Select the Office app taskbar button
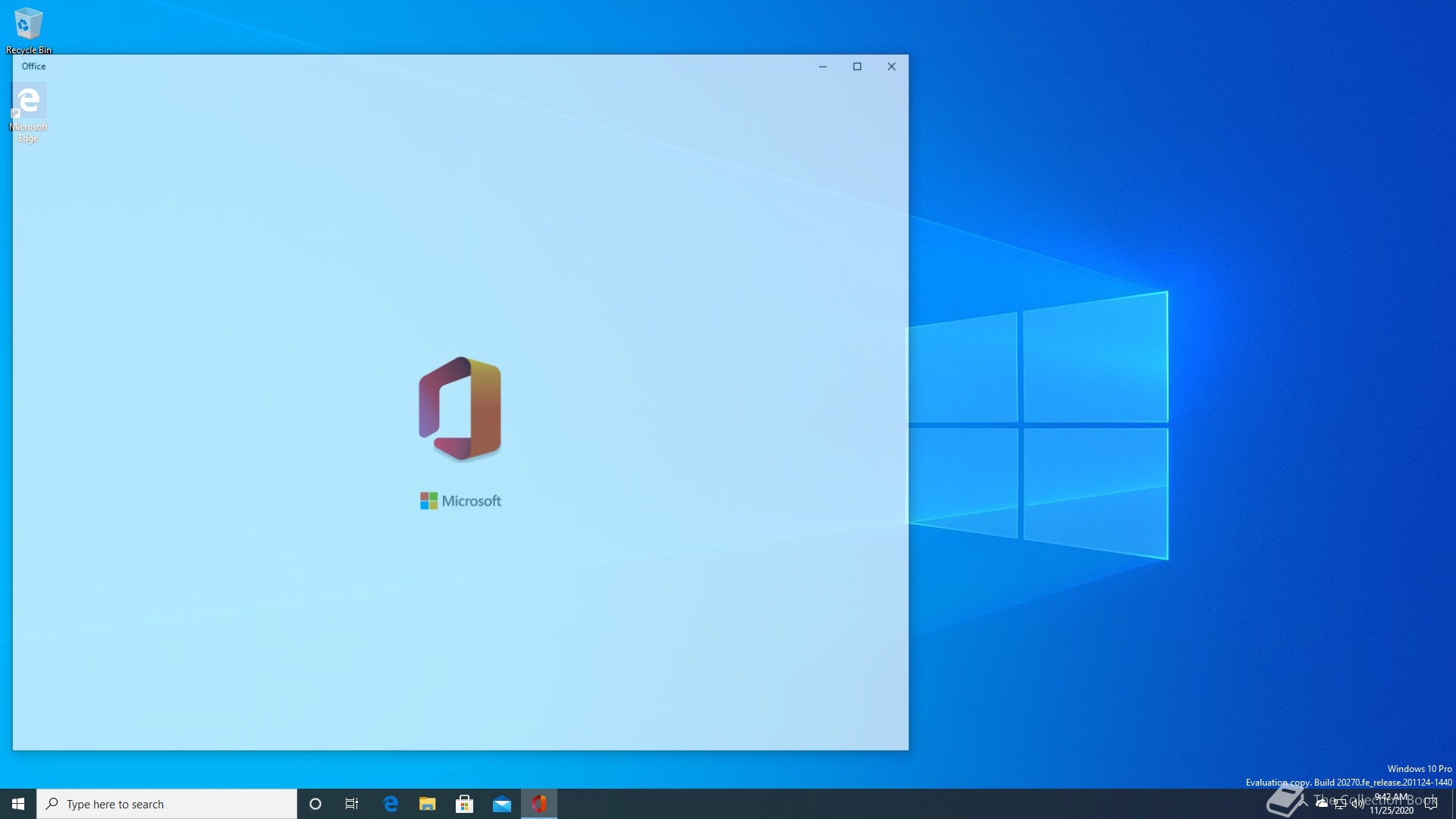The height and width of the screenshot is (819, 1456). point(538,804)
